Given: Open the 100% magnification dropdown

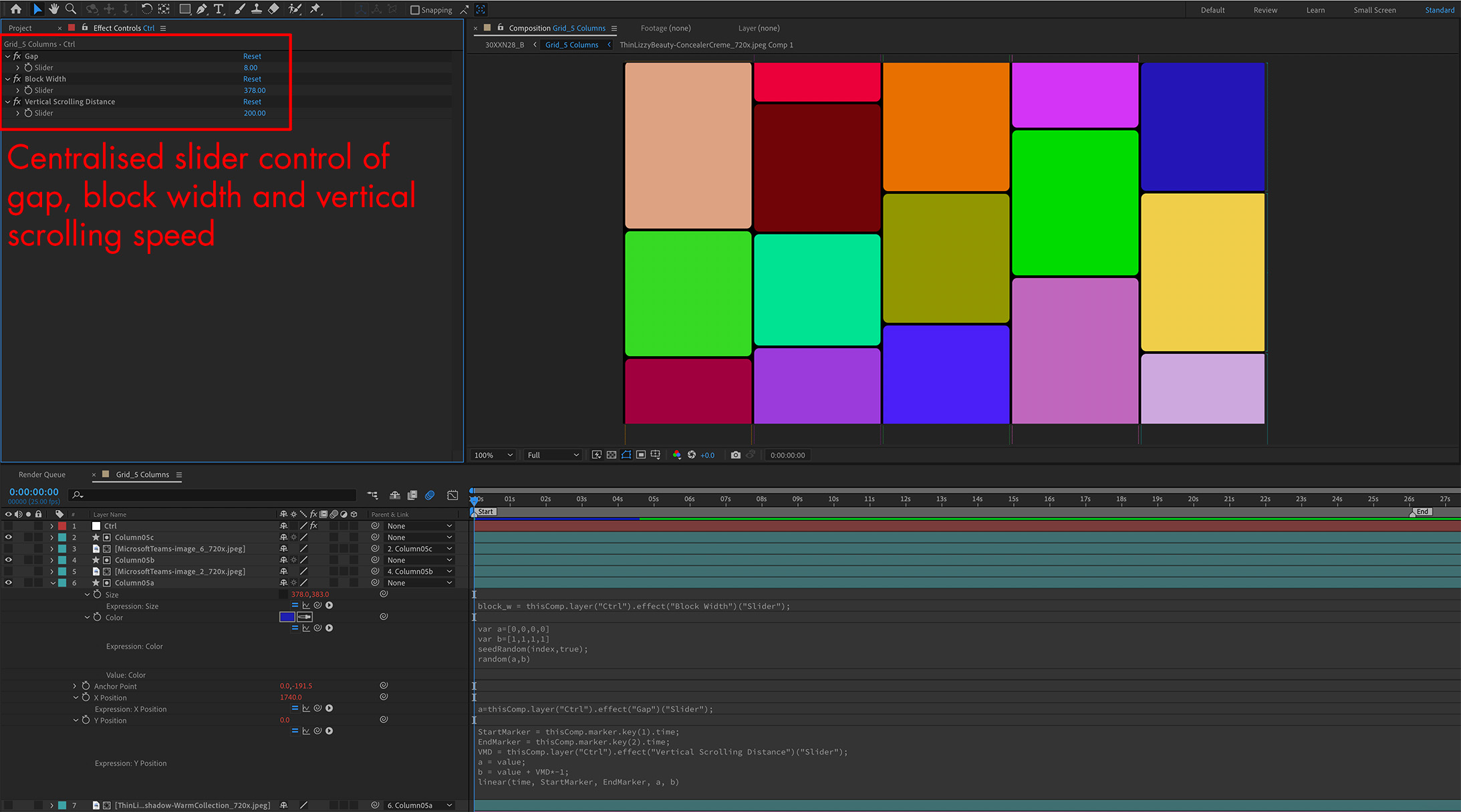Looking at the screenshot, I should [493, 455].
